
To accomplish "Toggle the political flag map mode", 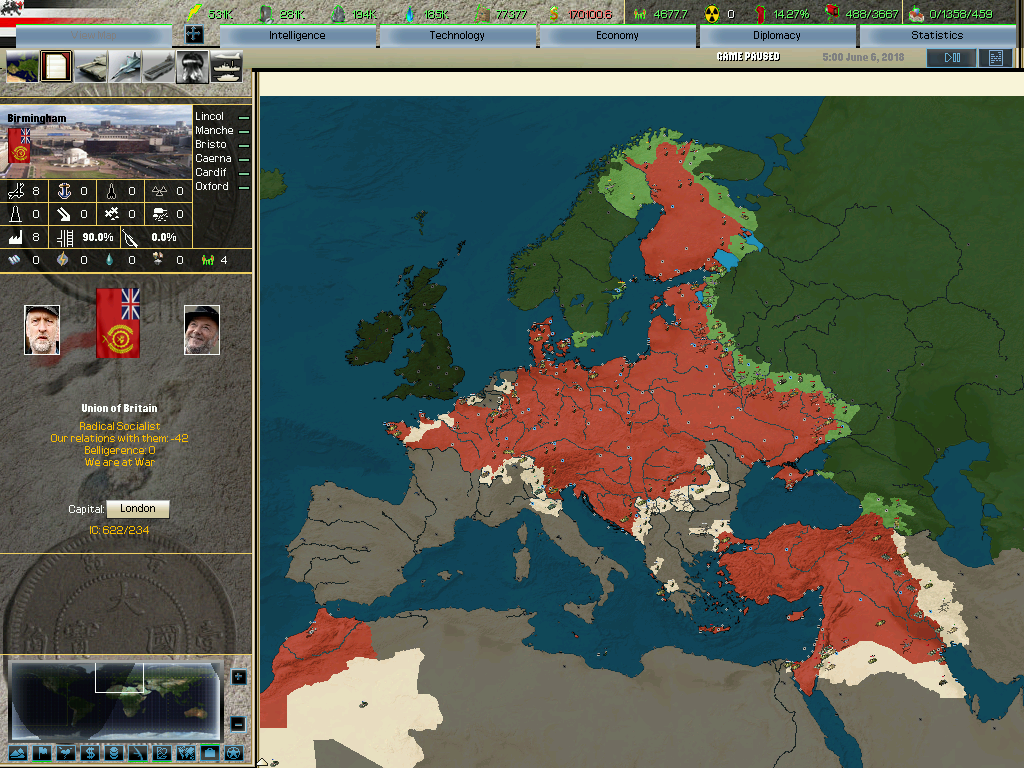I will pyautogui.click(x=43, y=752).
